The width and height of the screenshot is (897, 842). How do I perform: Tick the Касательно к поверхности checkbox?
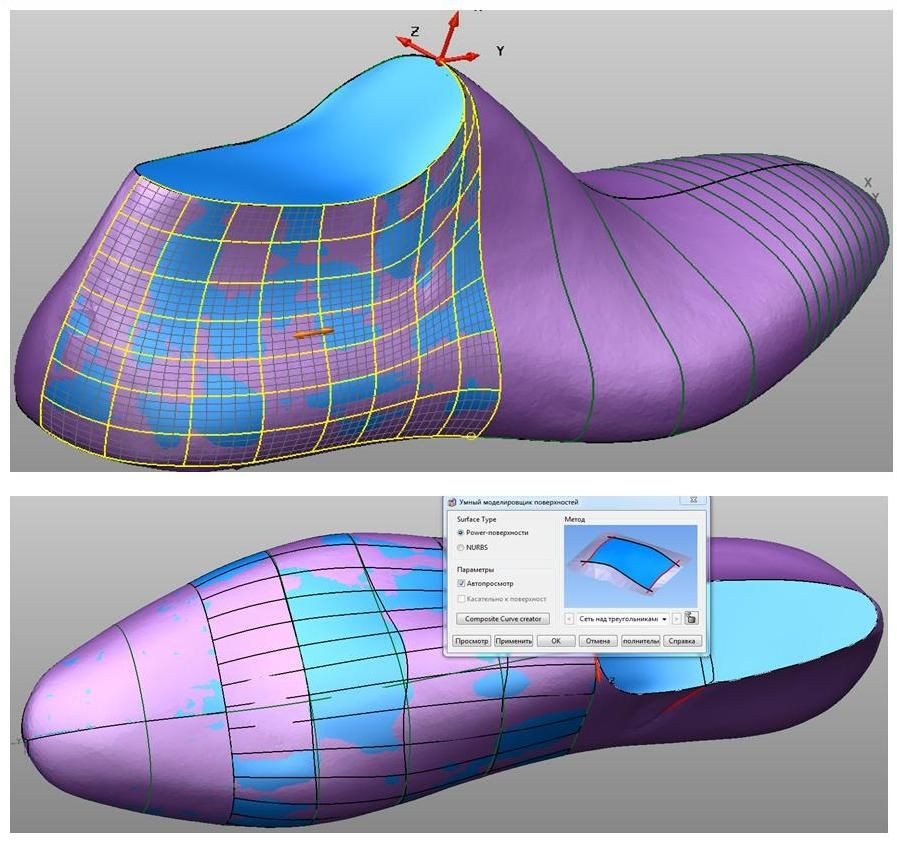tap(461, 599)
